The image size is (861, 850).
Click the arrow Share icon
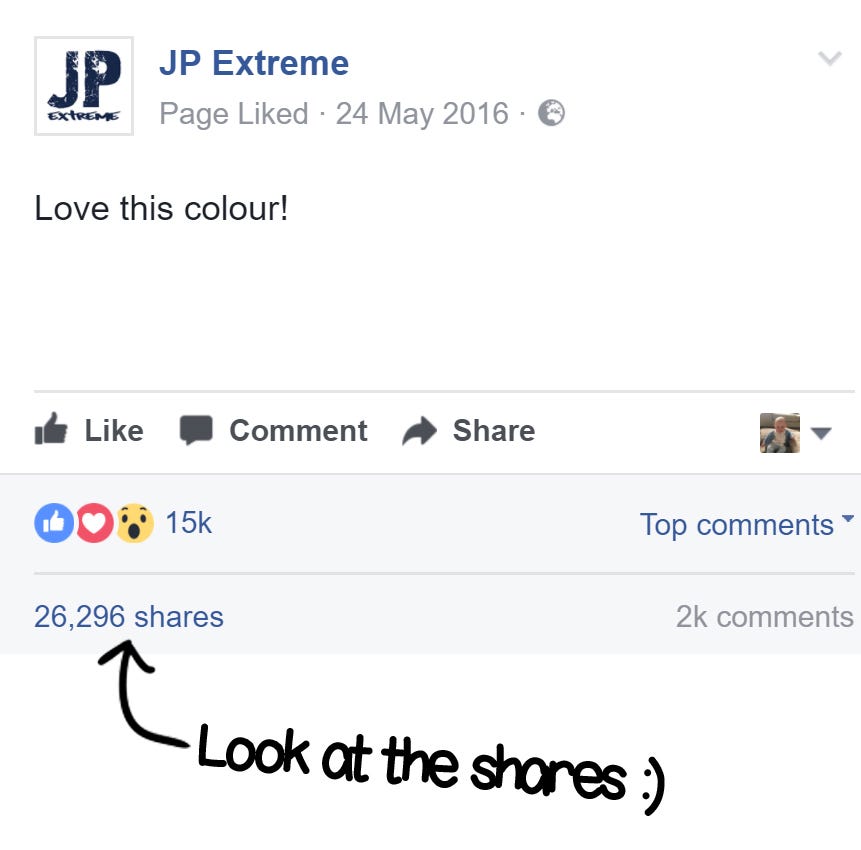tap(420, 430)
